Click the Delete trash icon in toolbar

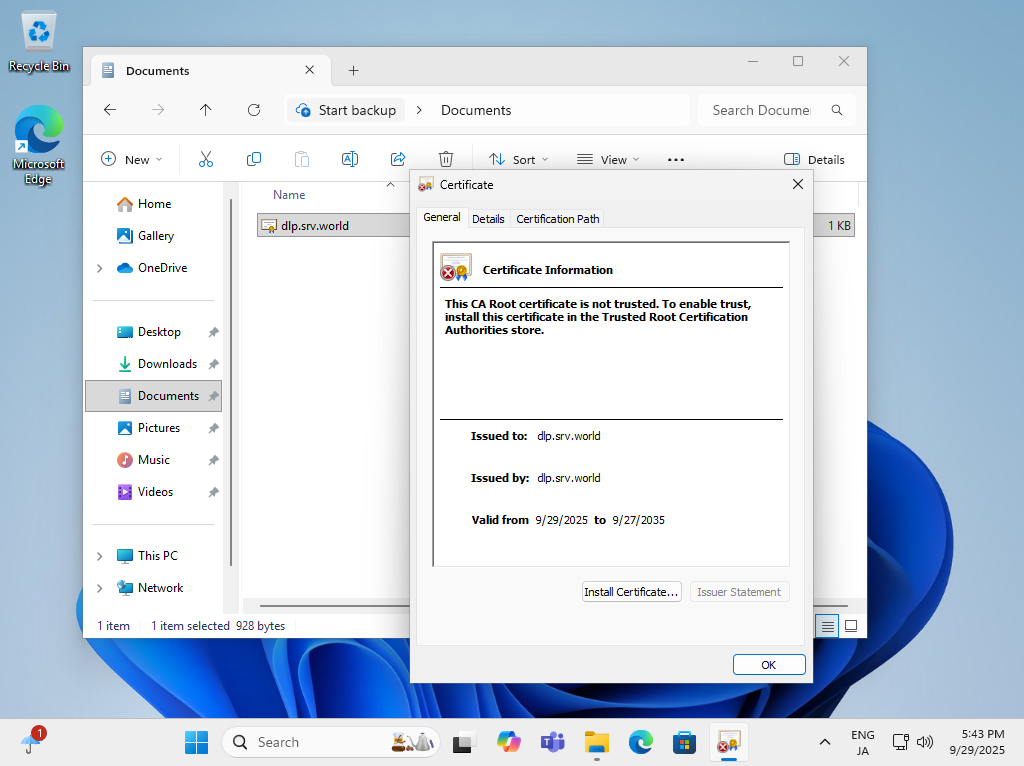click(446, 159)
